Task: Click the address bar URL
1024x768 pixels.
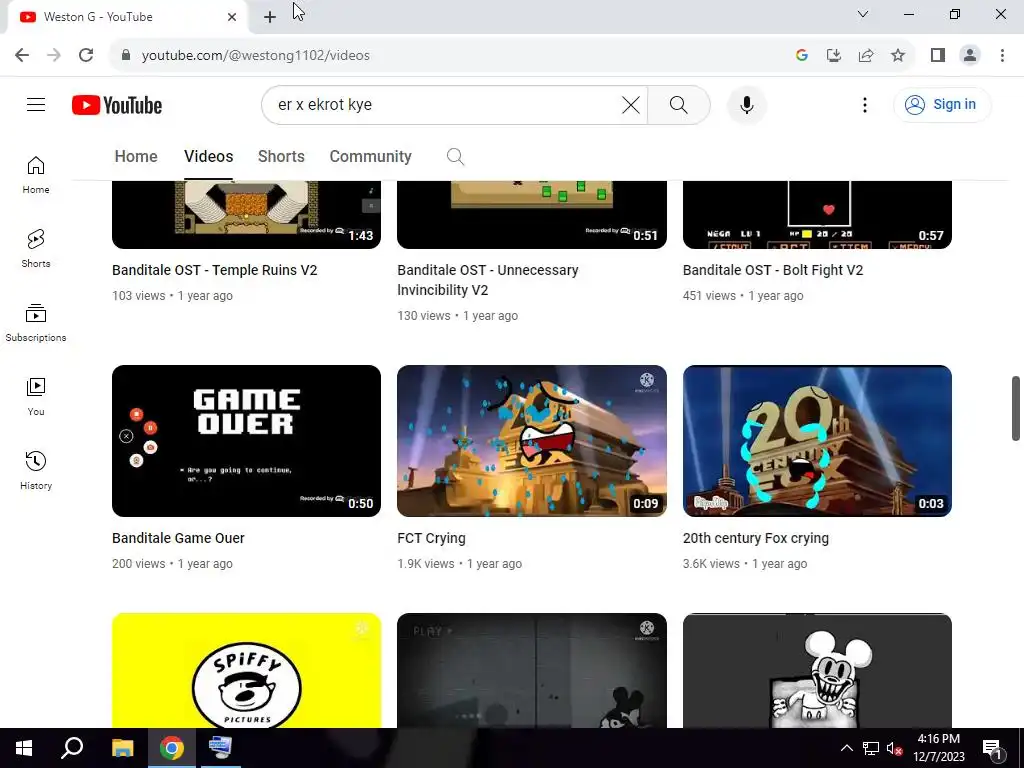Action: [255, 56]
